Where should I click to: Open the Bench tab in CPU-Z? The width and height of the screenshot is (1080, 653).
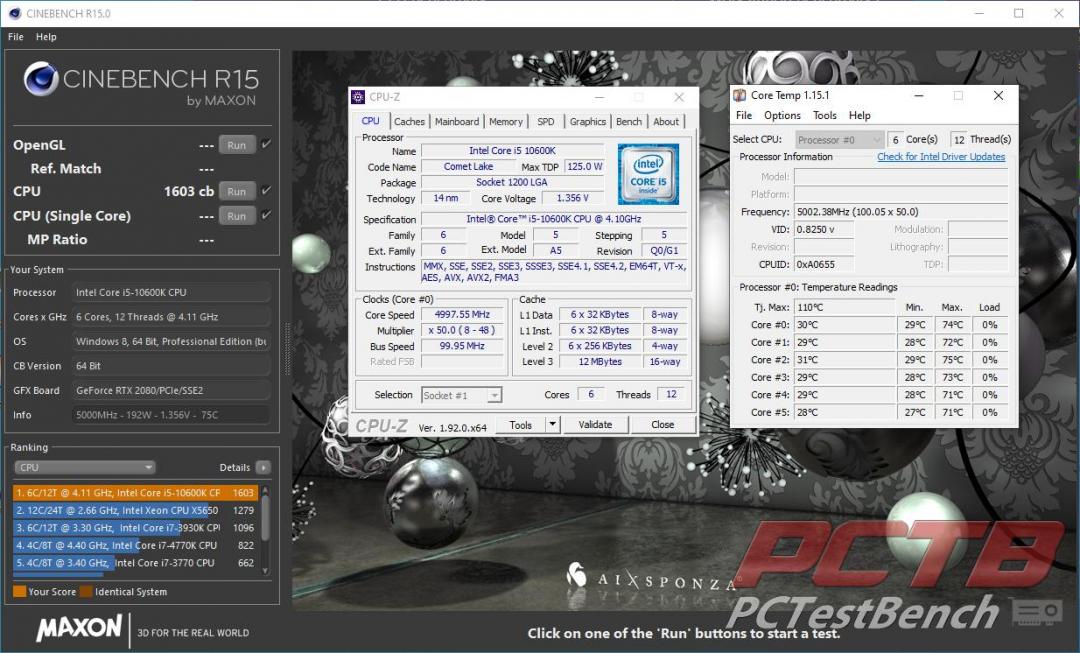tap(629, 121)
